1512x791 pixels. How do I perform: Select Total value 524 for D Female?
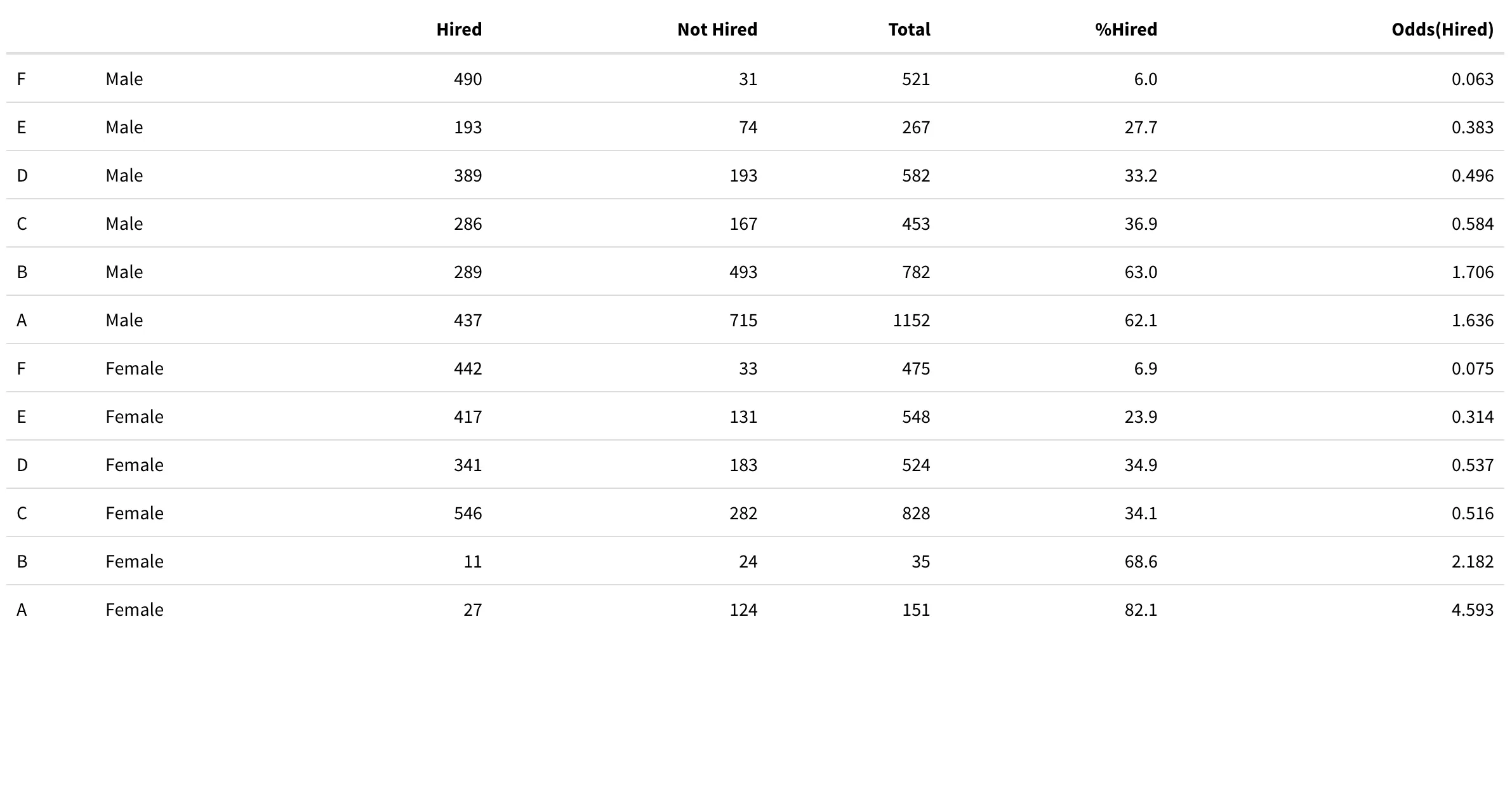coord(915,465)
